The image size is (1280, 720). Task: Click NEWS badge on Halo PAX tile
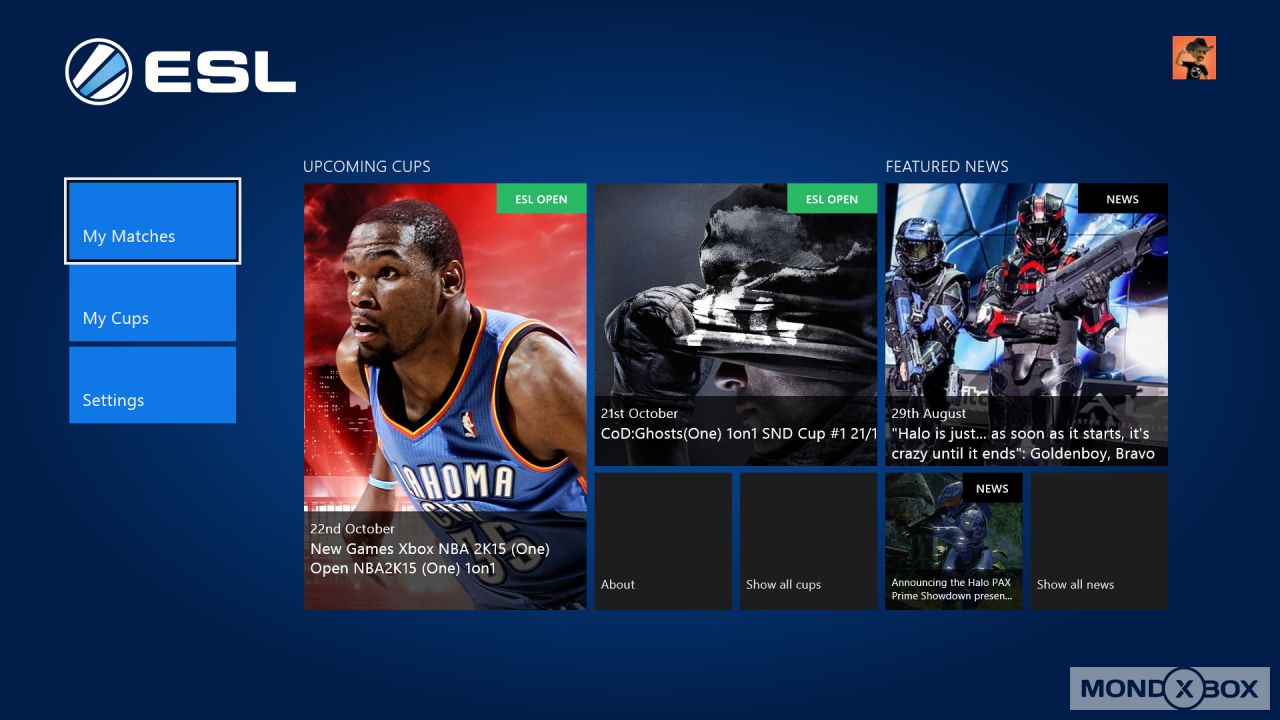[992, 489]
